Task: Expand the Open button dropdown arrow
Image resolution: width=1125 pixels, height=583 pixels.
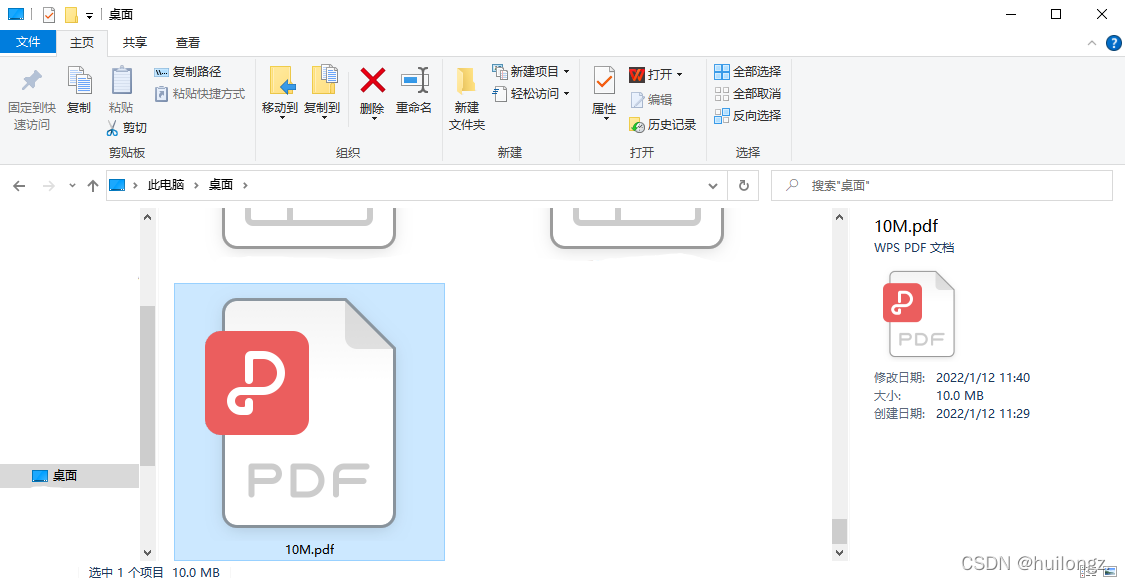Action: point(679,75)
